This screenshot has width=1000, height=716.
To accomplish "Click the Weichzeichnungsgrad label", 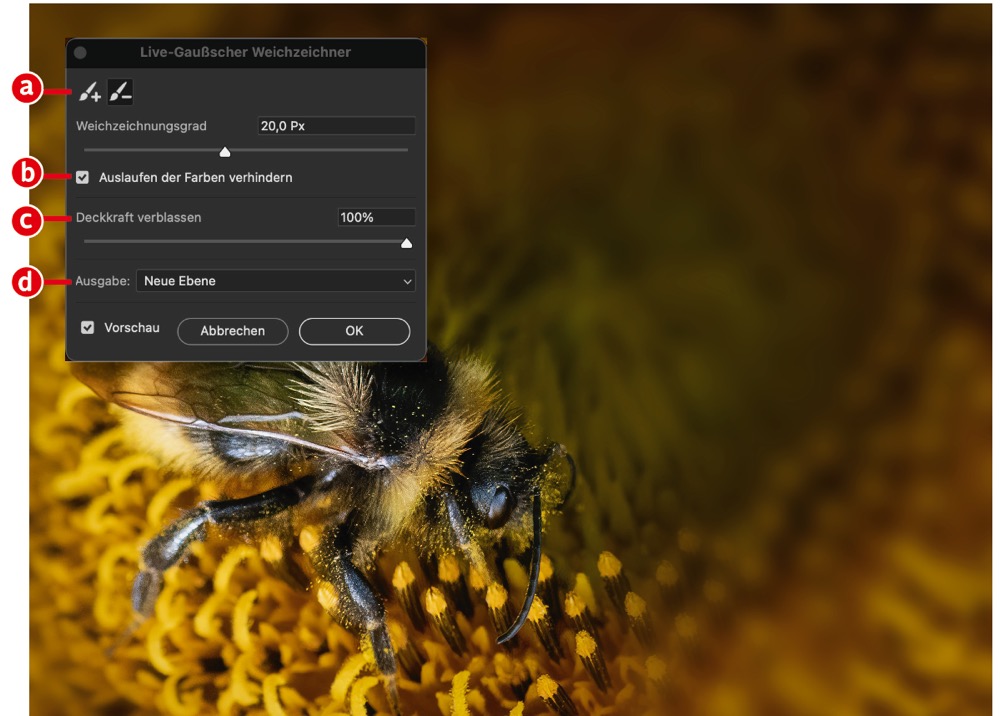I will click(141, 126).
